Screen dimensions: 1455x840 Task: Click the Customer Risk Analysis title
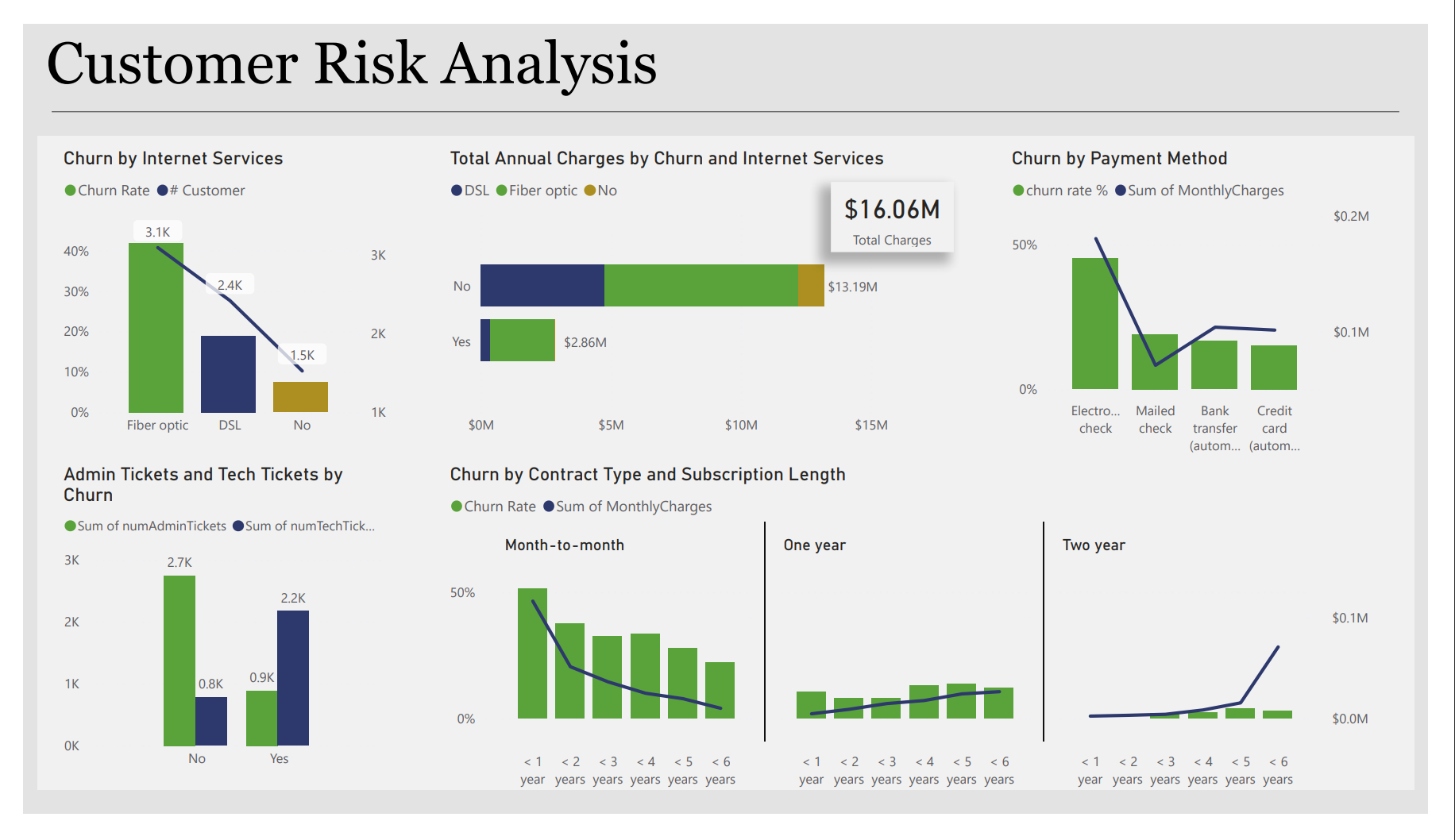point(352,64)
